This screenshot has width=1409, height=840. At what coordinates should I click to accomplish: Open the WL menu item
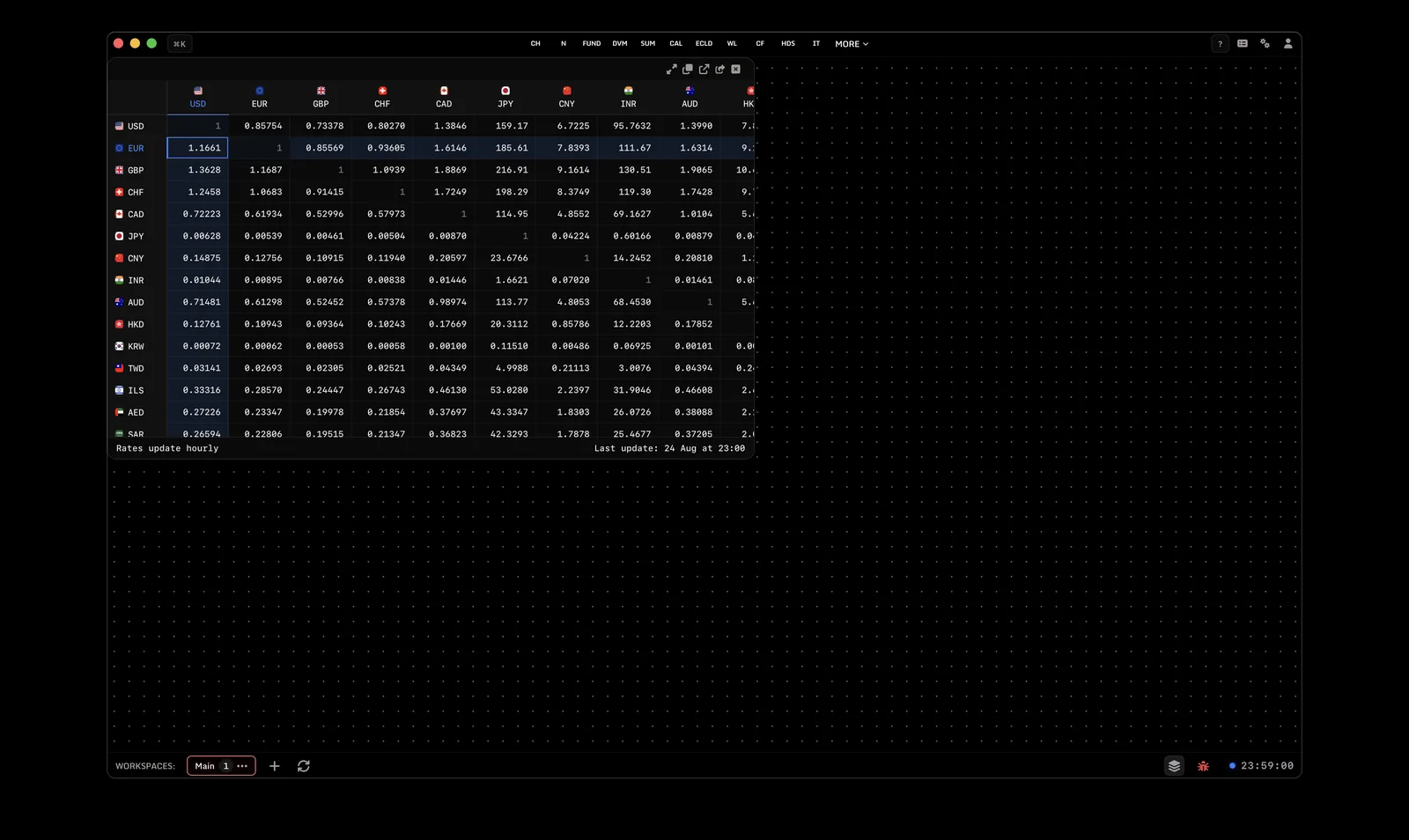pos(732,43)
